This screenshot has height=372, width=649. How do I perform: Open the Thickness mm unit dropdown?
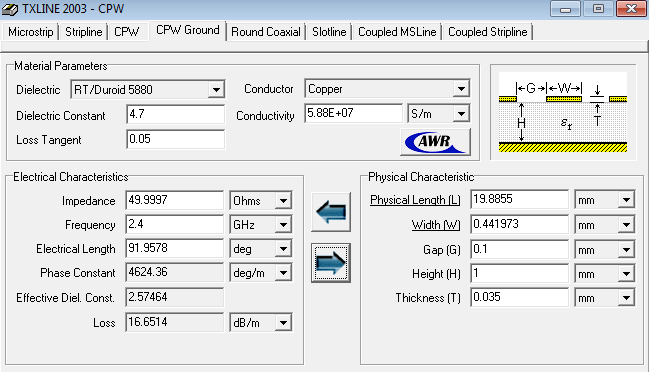[x=626, y=298]
